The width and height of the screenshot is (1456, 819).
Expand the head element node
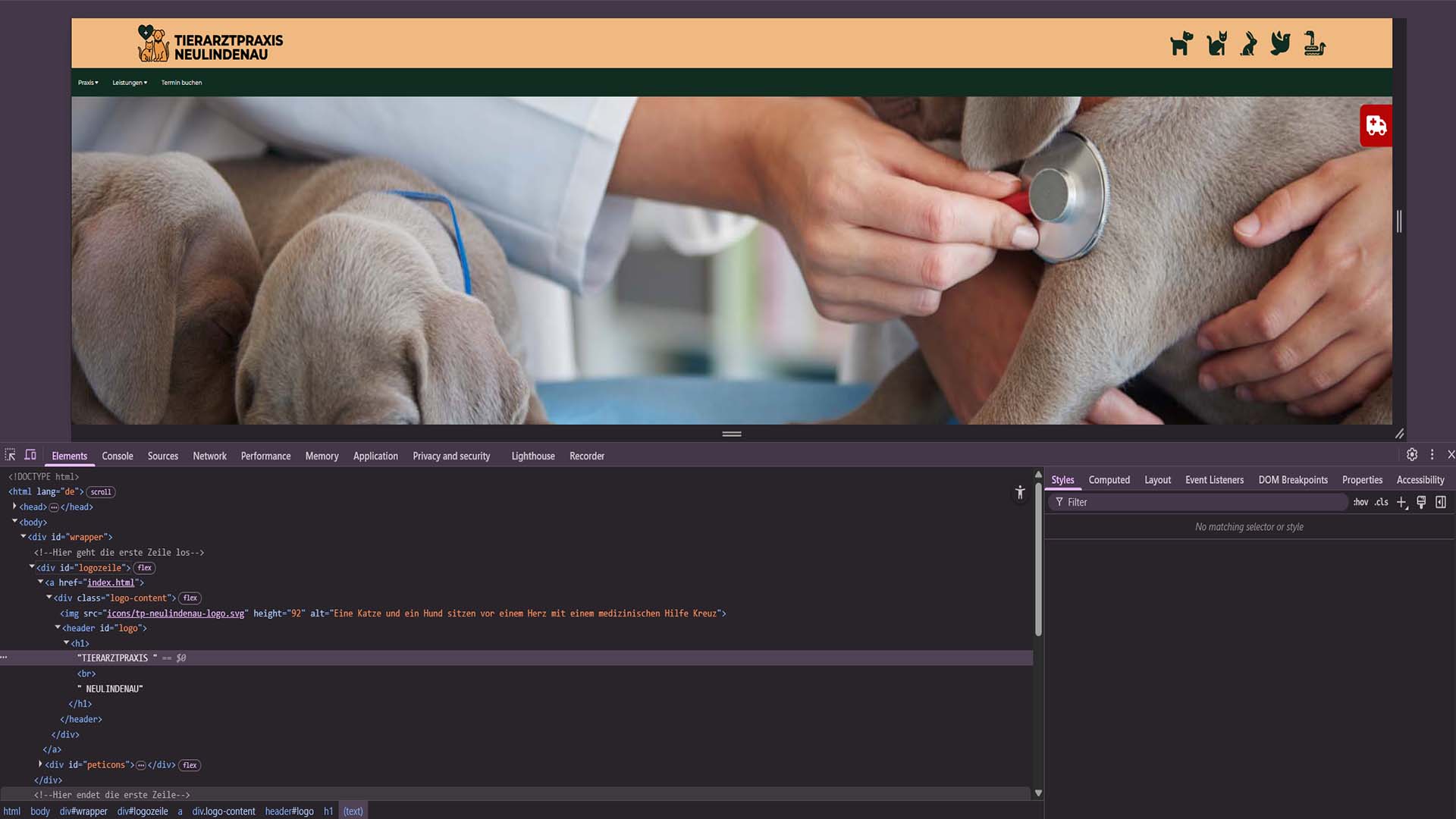click(14, 506)
